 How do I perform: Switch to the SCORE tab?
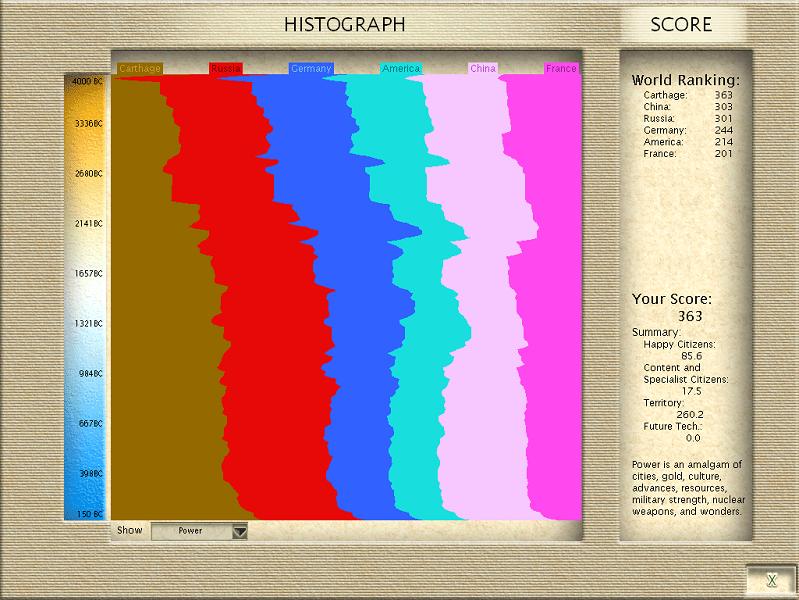pos(681,24)
